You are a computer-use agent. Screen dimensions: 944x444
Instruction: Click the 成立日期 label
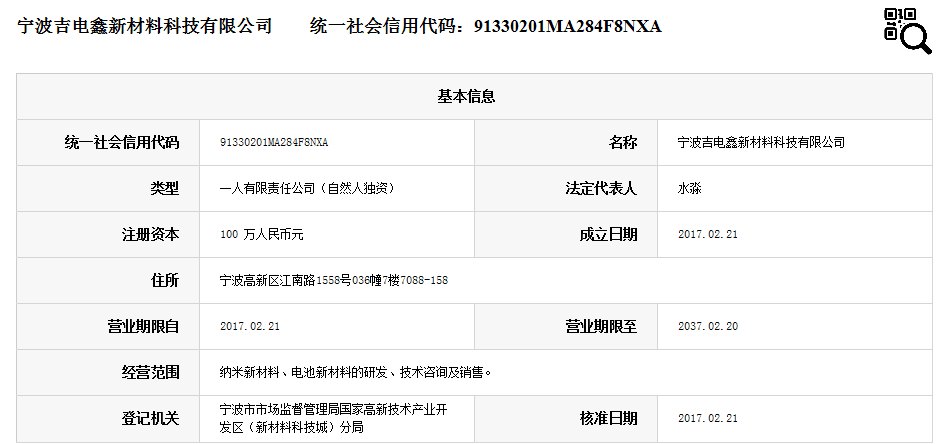608,234
